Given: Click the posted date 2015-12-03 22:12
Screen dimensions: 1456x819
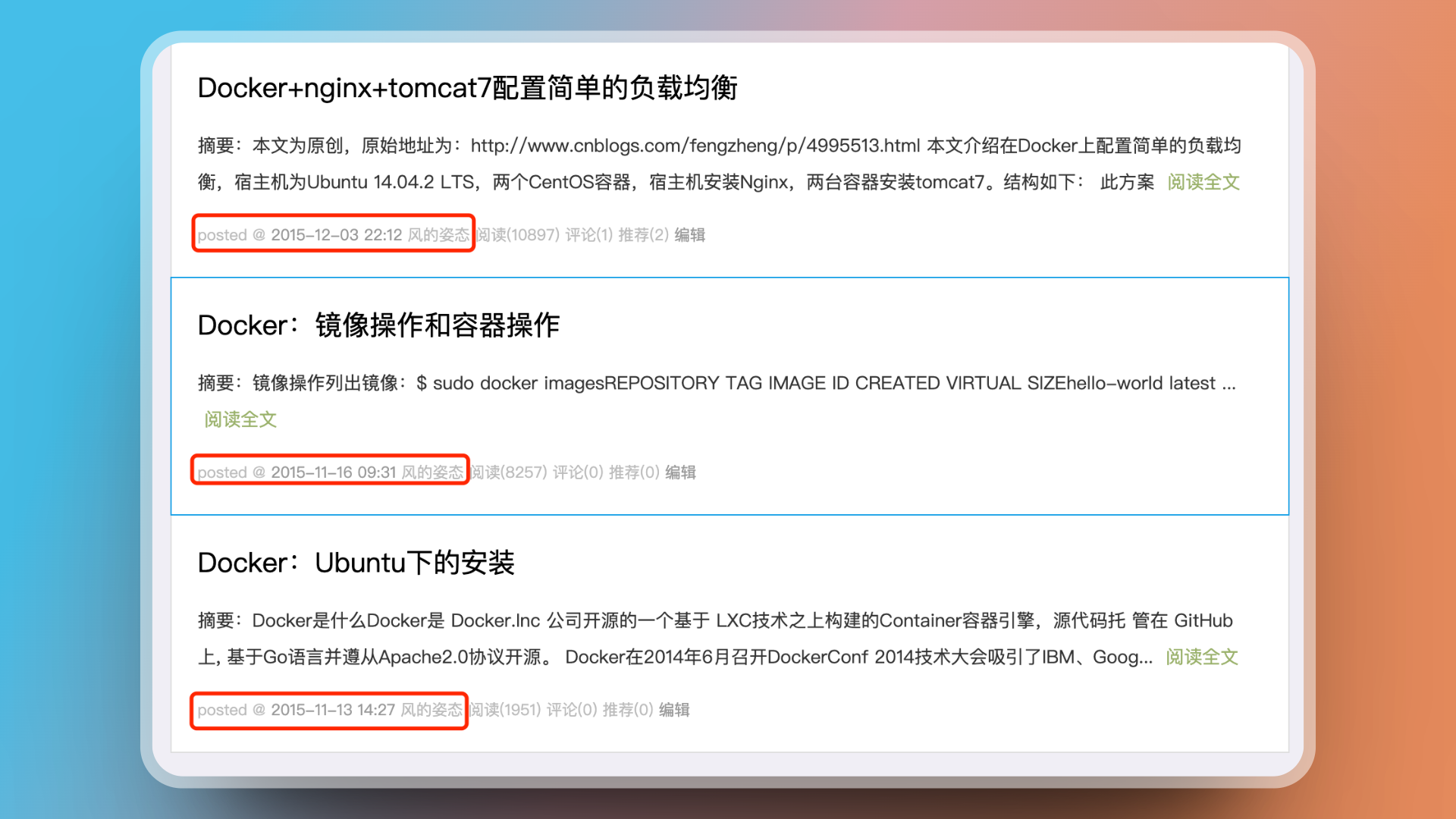Looking at the screenshot, I should pyautogui.click(x=336, y=235).
